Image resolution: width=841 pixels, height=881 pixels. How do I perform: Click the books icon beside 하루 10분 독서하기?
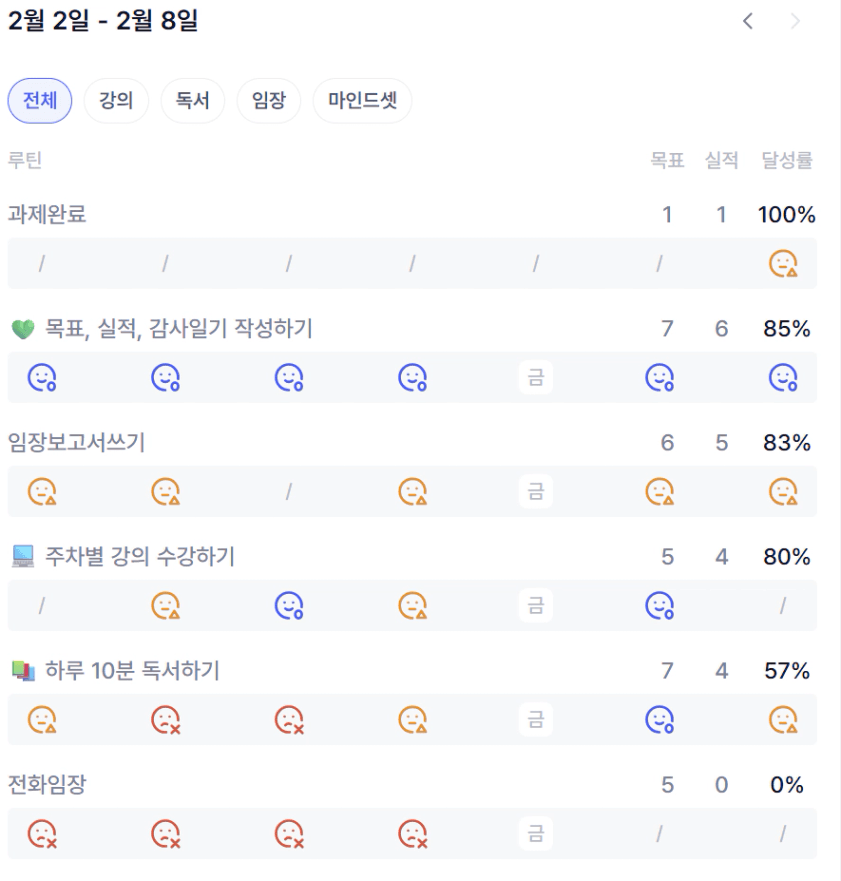coord(22,671)
